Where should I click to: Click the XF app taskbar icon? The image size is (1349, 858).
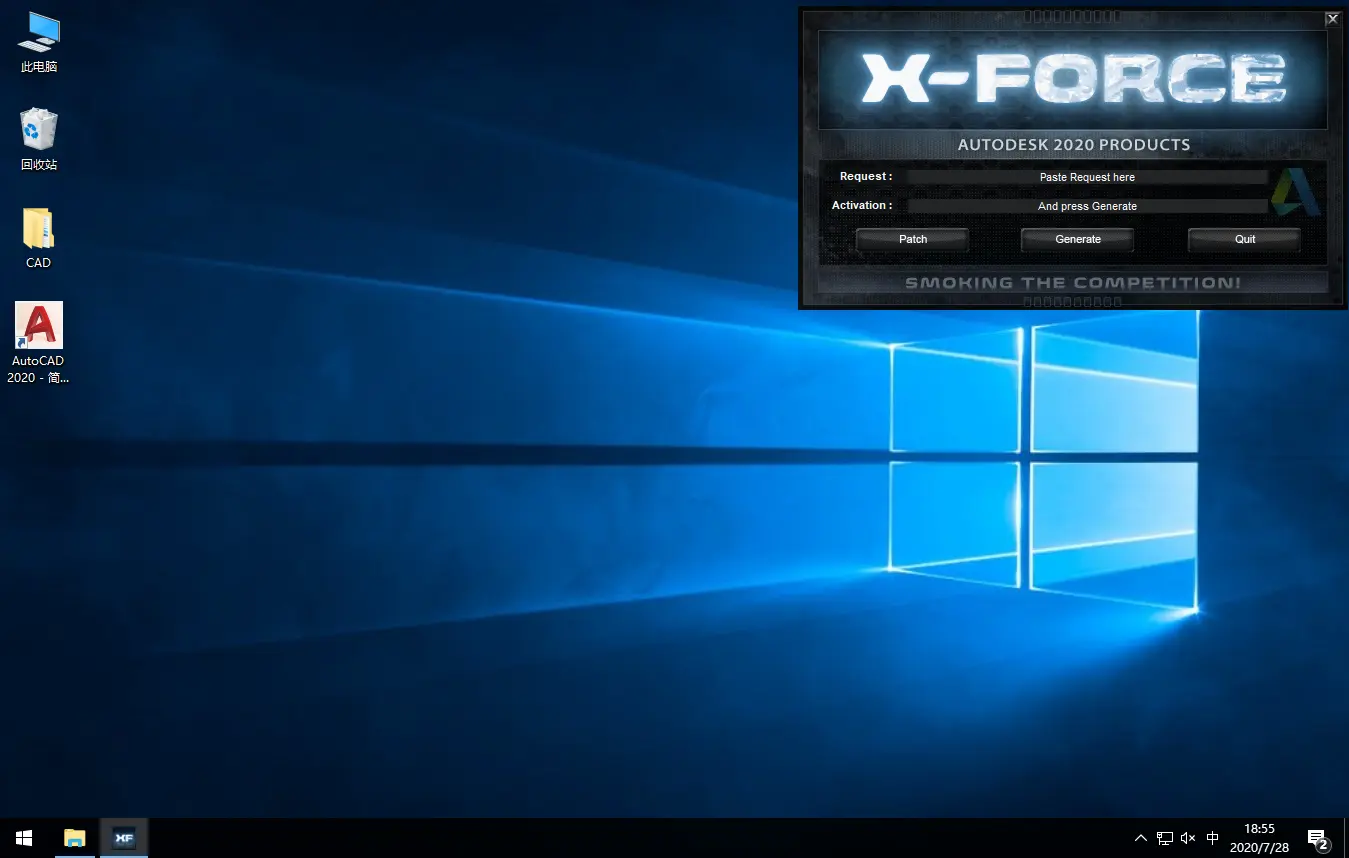click(124, 838)
